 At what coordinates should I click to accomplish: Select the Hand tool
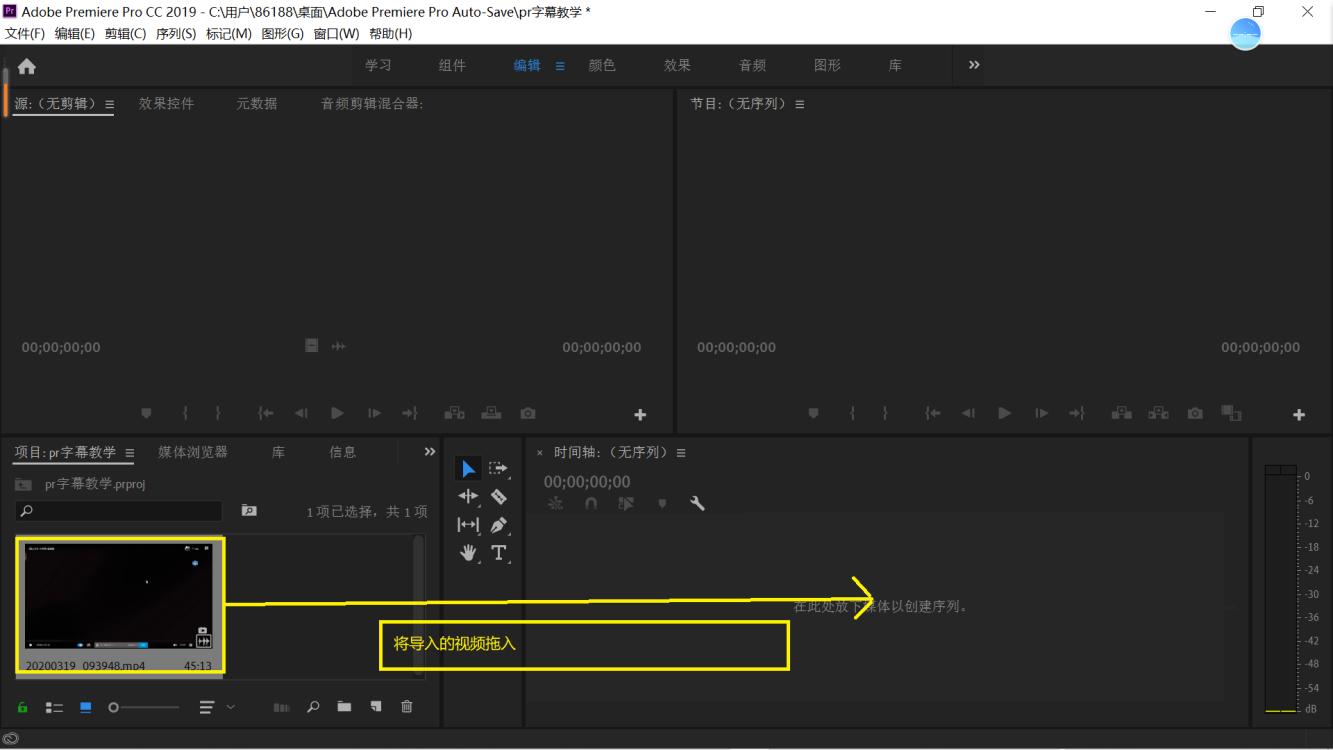(x=467, y=552)
